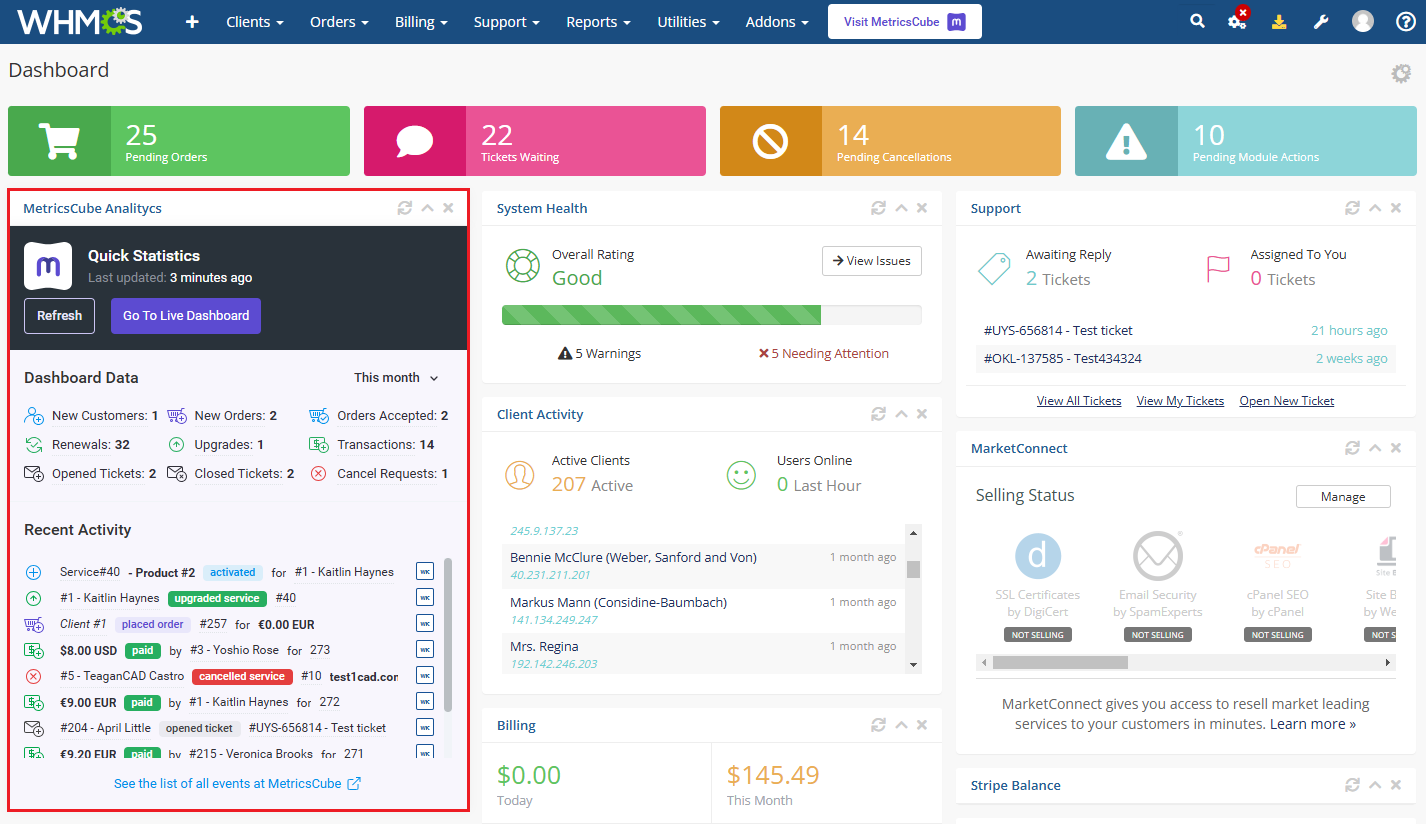Click the MarketConnect horizontal scrollbar
Screen dimensions: 1426x824
click(1186, 662)
